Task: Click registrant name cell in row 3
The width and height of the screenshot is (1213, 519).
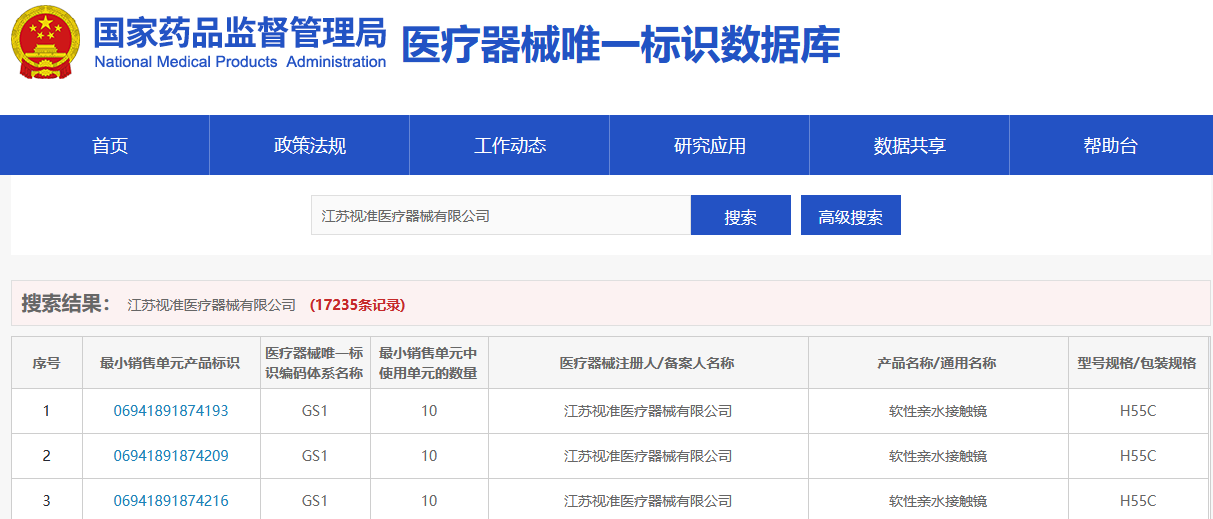Action: 648,501
